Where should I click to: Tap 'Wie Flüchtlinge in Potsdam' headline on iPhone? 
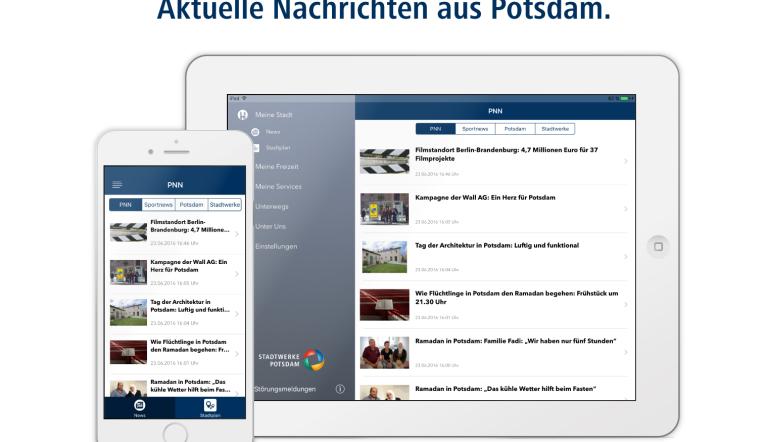coord(190,346)
